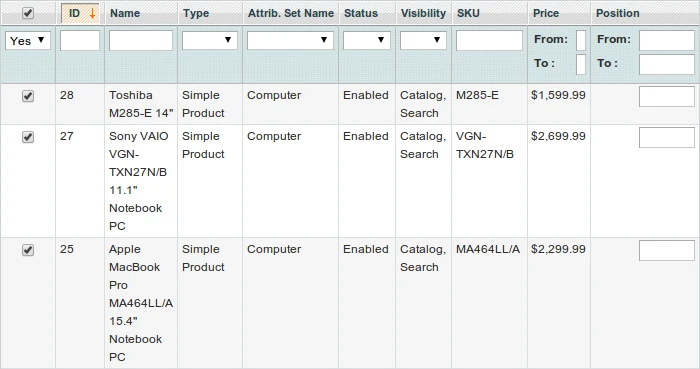
Task: Click the price $2,299.99
Action: click(558, 249)
